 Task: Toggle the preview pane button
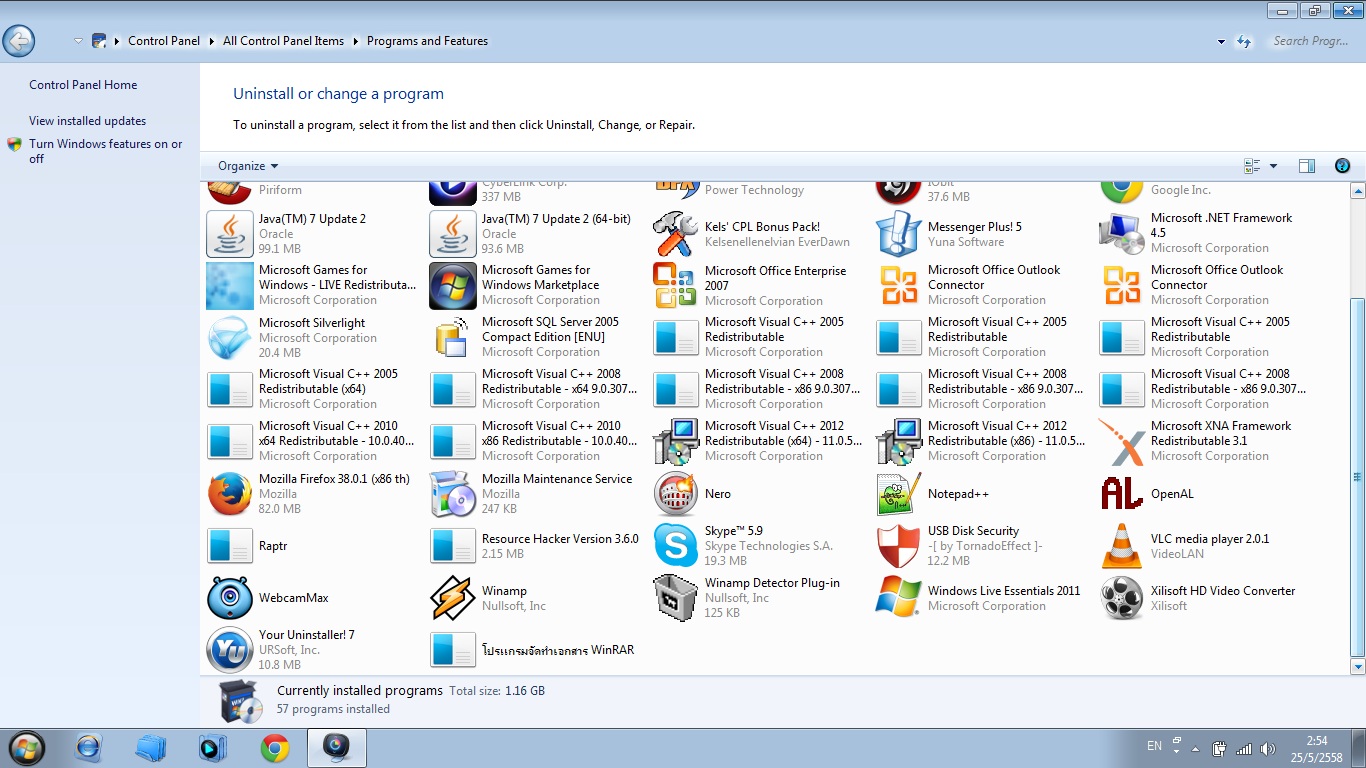click(1307, 166)
